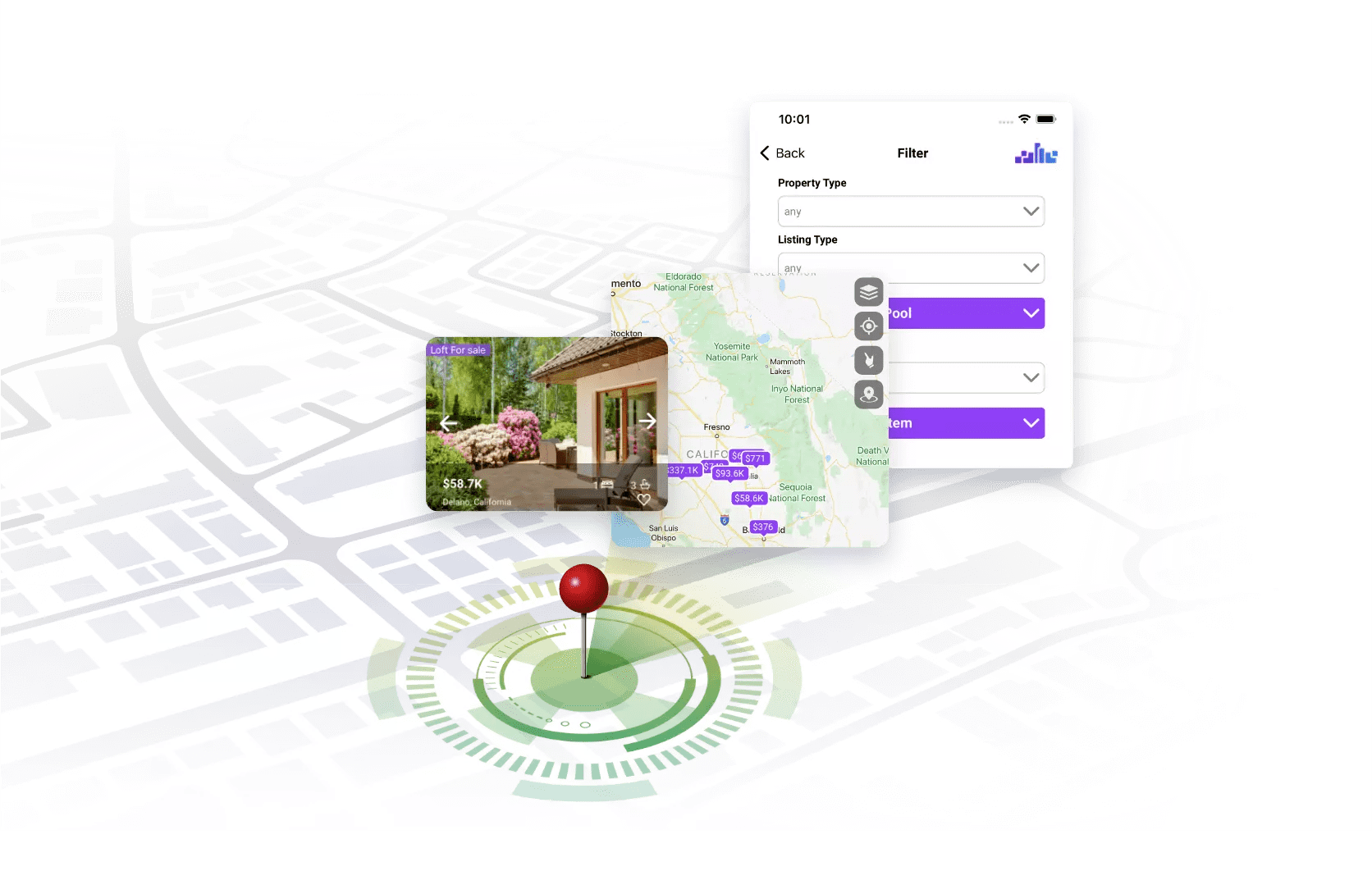This screenshot has height=871, width=1372.
Task: Click 'Mammoth Lakes' map label
Action: 787,367
